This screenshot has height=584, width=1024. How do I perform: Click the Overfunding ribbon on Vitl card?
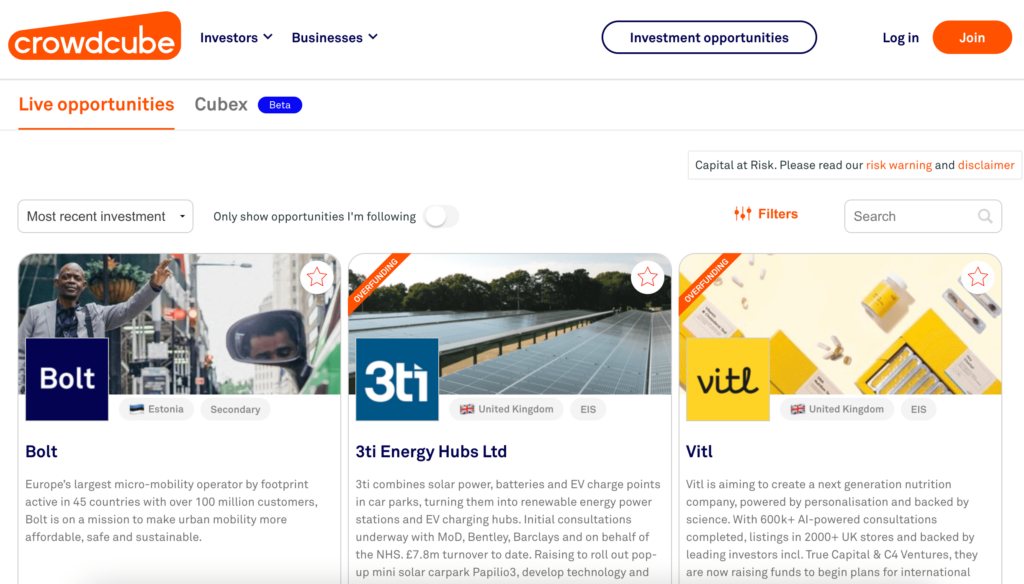(706, 280)
